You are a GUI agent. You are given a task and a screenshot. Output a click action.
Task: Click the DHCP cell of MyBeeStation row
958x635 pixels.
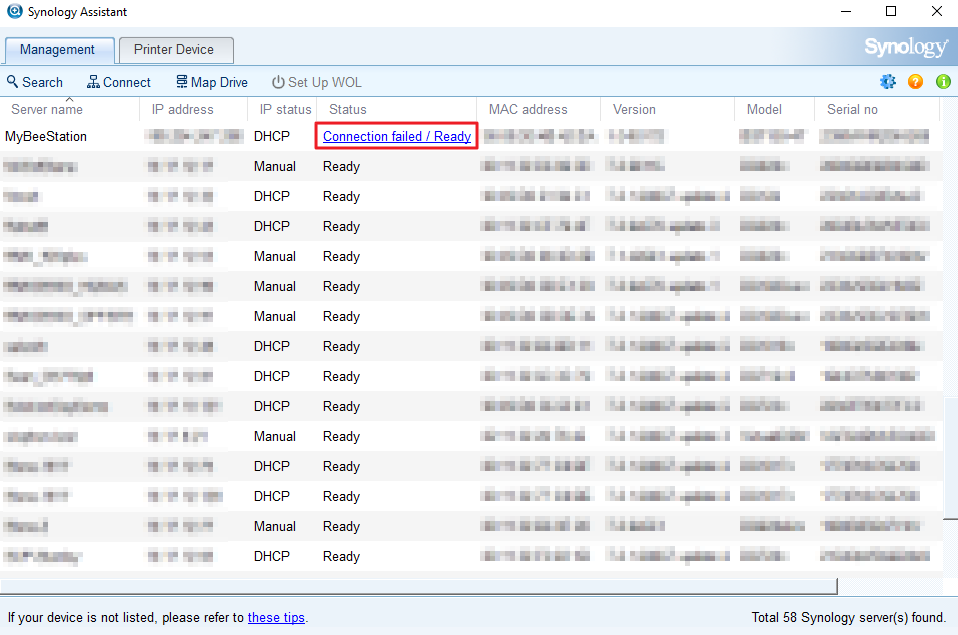coord(272,136)
